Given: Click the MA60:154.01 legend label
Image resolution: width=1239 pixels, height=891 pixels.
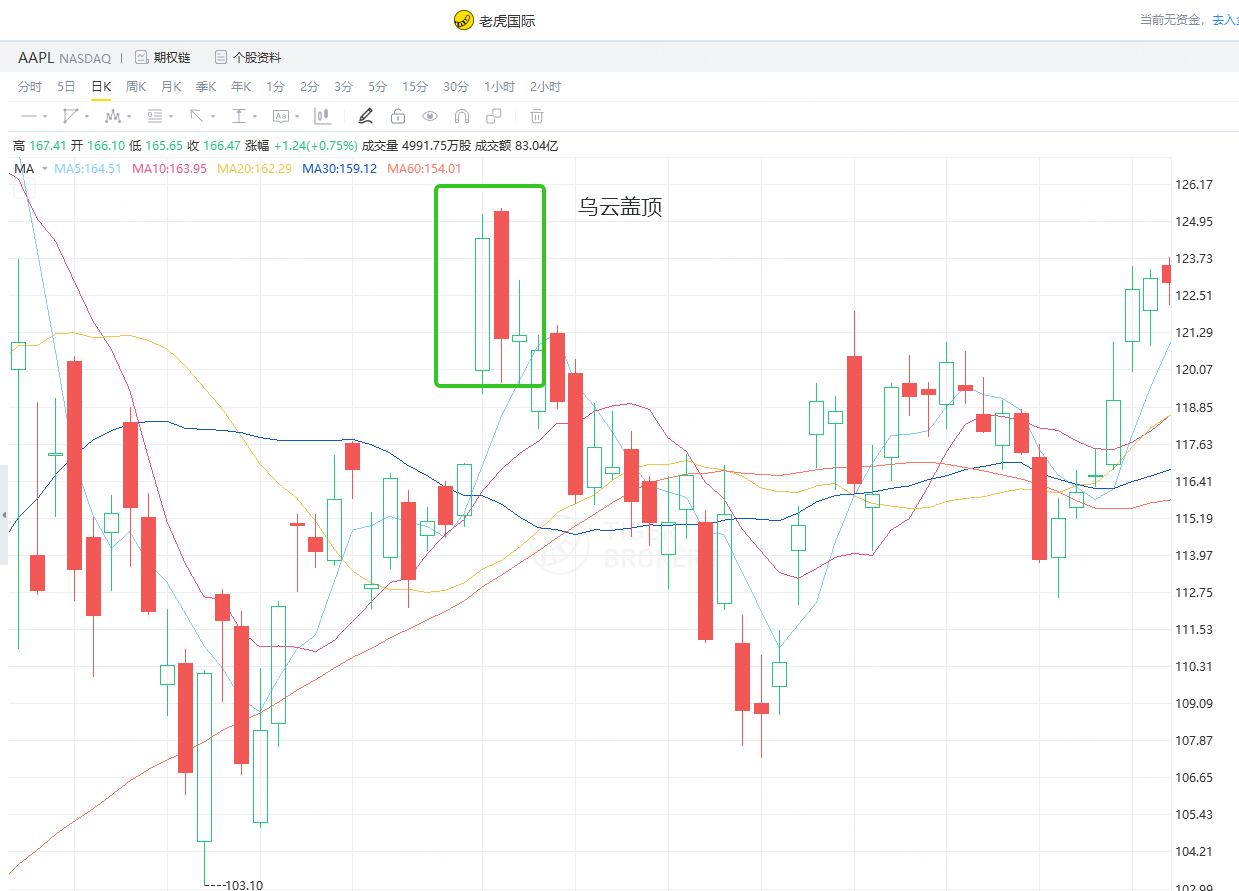Looking at the screenshot, I should (424, 169).
